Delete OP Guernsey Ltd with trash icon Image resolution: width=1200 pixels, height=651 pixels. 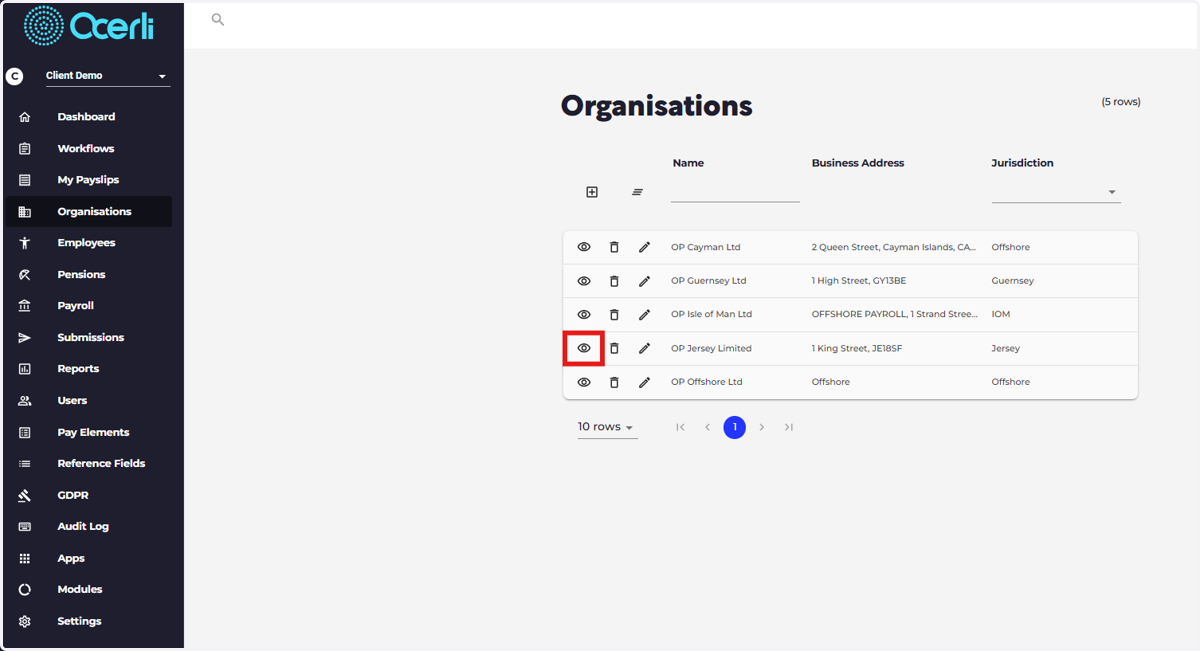[614, 281]
